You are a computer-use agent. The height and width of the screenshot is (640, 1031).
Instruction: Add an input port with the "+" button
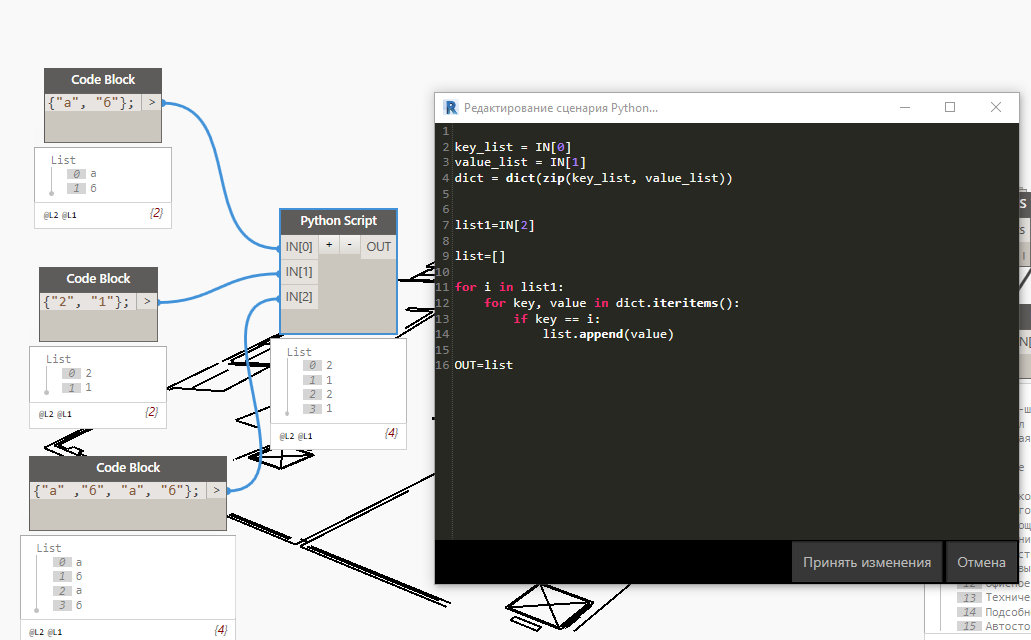[x=328, y=246]
